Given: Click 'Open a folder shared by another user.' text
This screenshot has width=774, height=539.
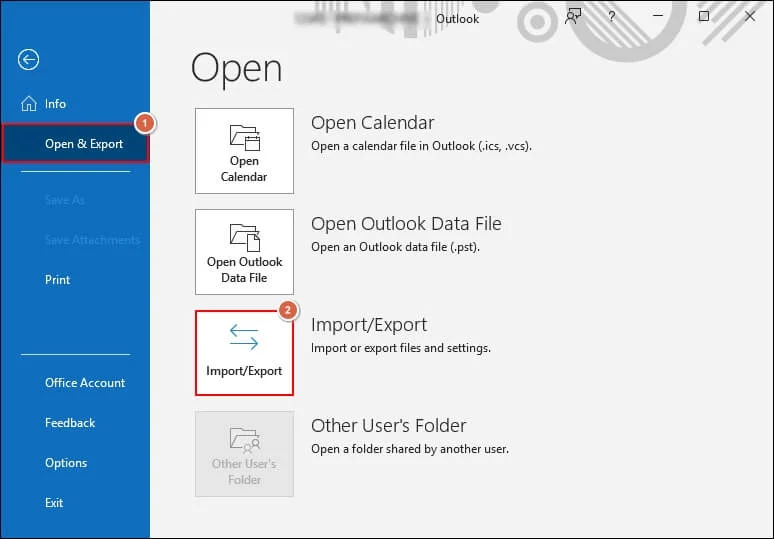Looking at the screenshot, I should click(x=410, y=449).
